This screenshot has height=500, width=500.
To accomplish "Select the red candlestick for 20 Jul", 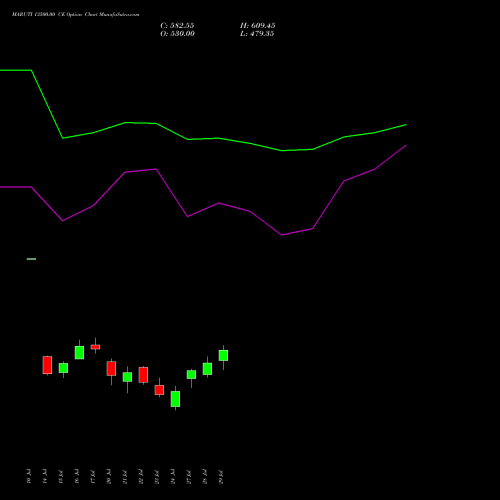I will click(x=111, y=369).
